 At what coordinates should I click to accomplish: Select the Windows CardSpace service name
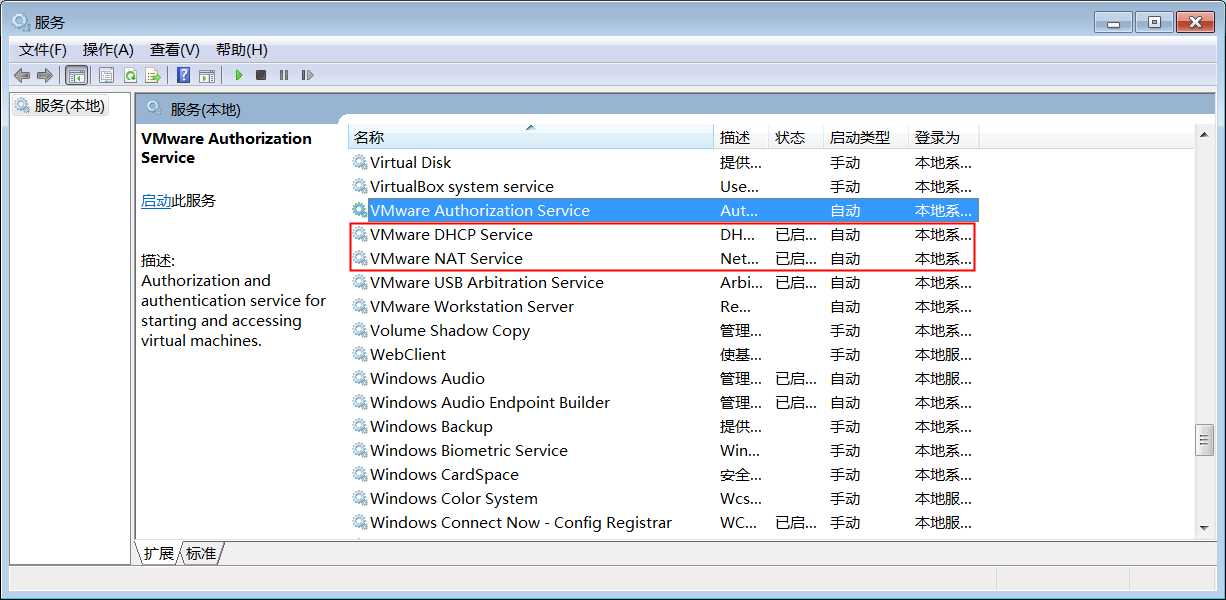point(444,474)
